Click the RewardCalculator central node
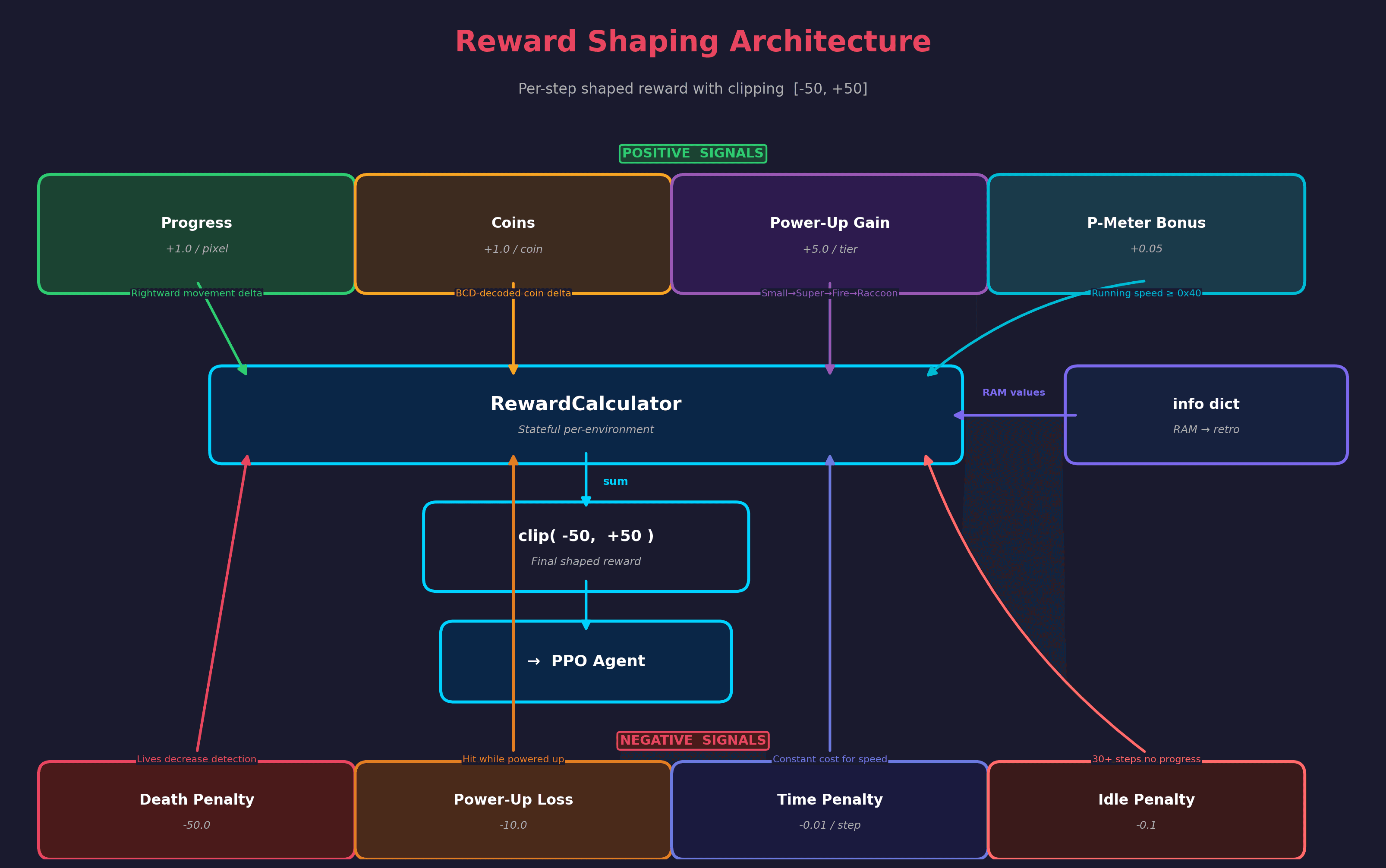 (x=586, y=414)
